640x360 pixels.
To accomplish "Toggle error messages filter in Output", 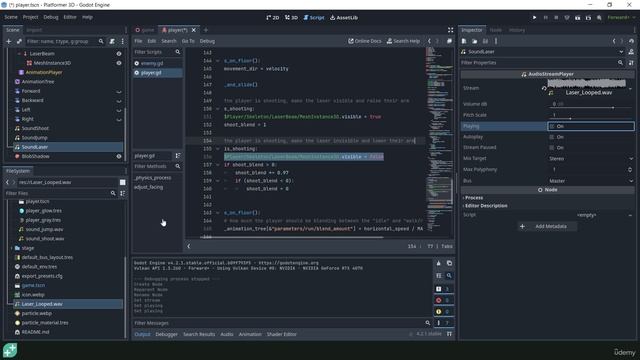I will click(x=444, y=300).
